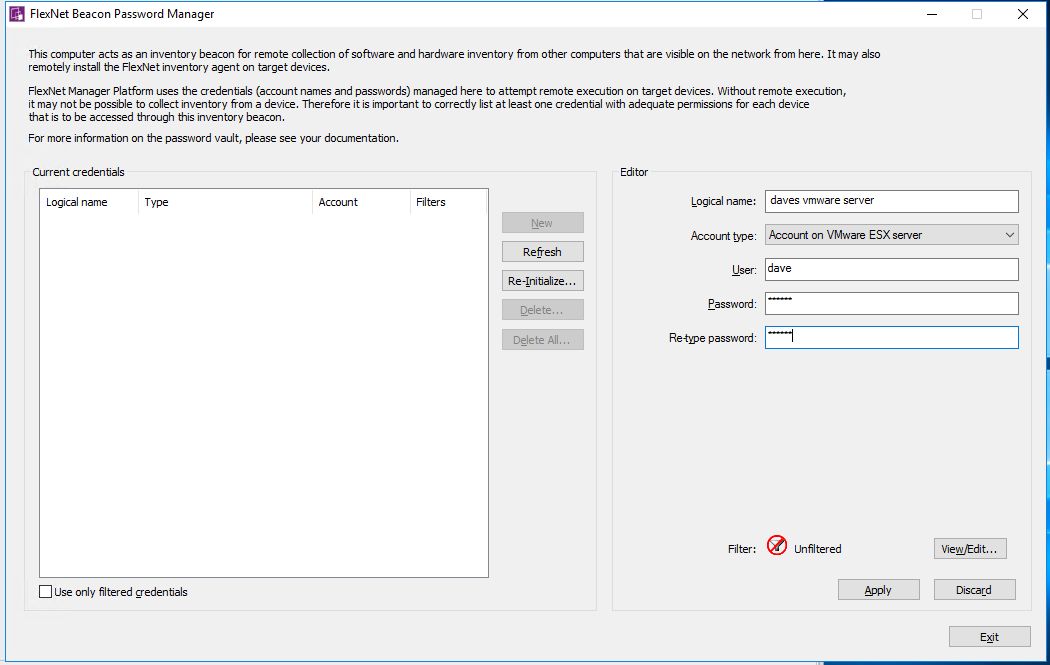This screenshot has height=665, width=1050.
Task: Exit the Password Manager
Action: tap(989, 637)
